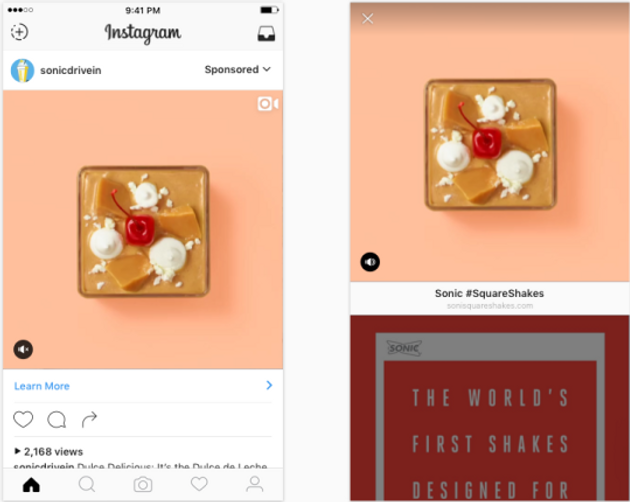
Task: Switch to the Search tab
Action: point(87,484)
